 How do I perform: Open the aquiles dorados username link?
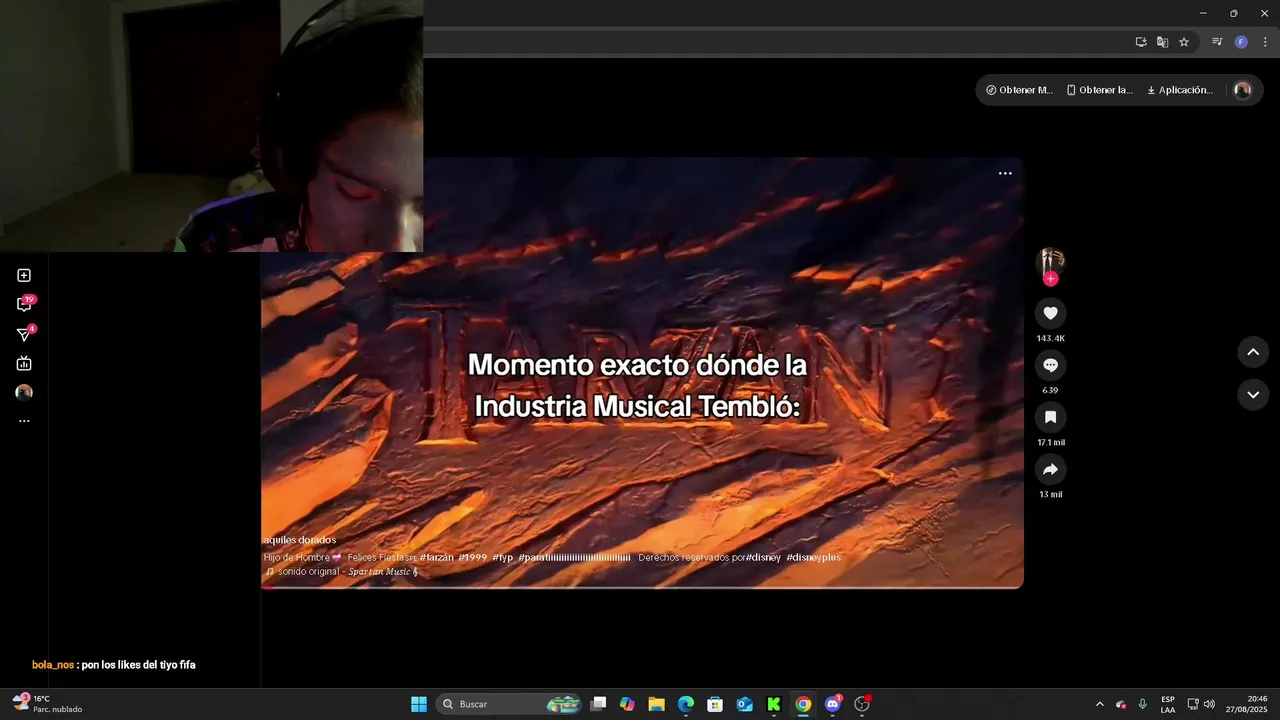pyautogui.click(x=299, y=540)
